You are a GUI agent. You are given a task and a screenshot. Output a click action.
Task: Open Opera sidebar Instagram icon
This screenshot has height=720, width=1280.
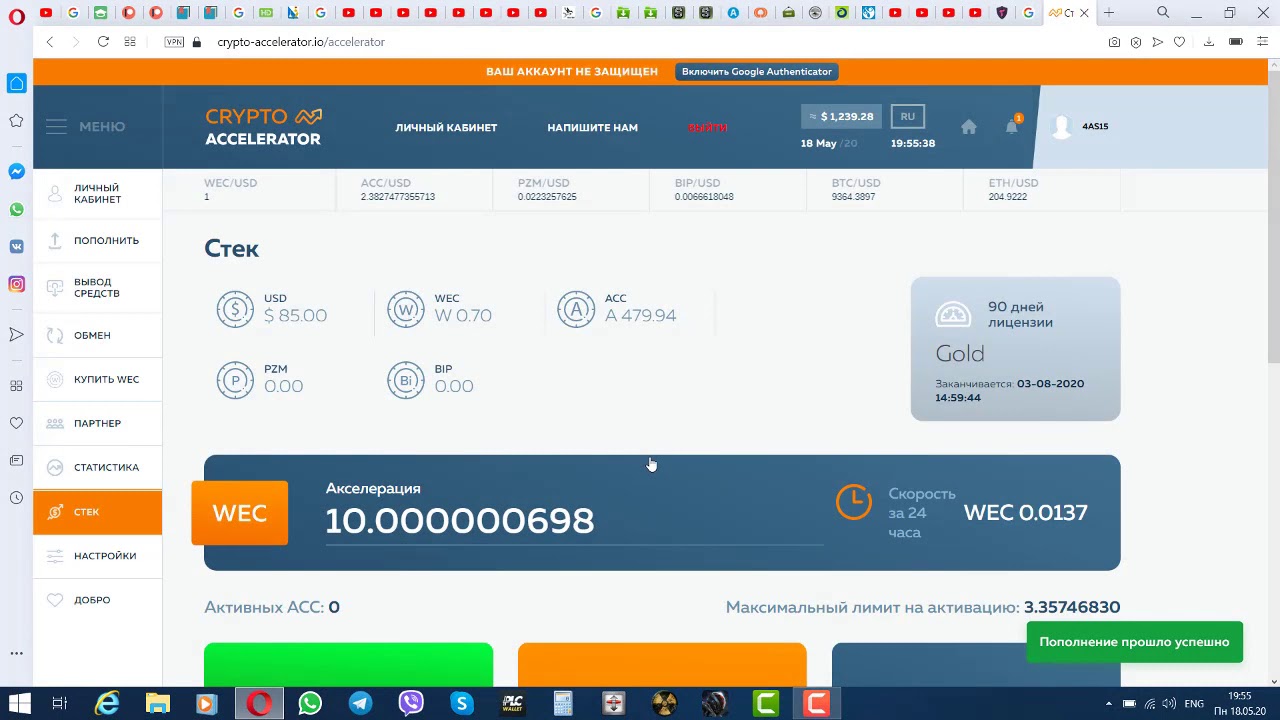tap(16, 284)
